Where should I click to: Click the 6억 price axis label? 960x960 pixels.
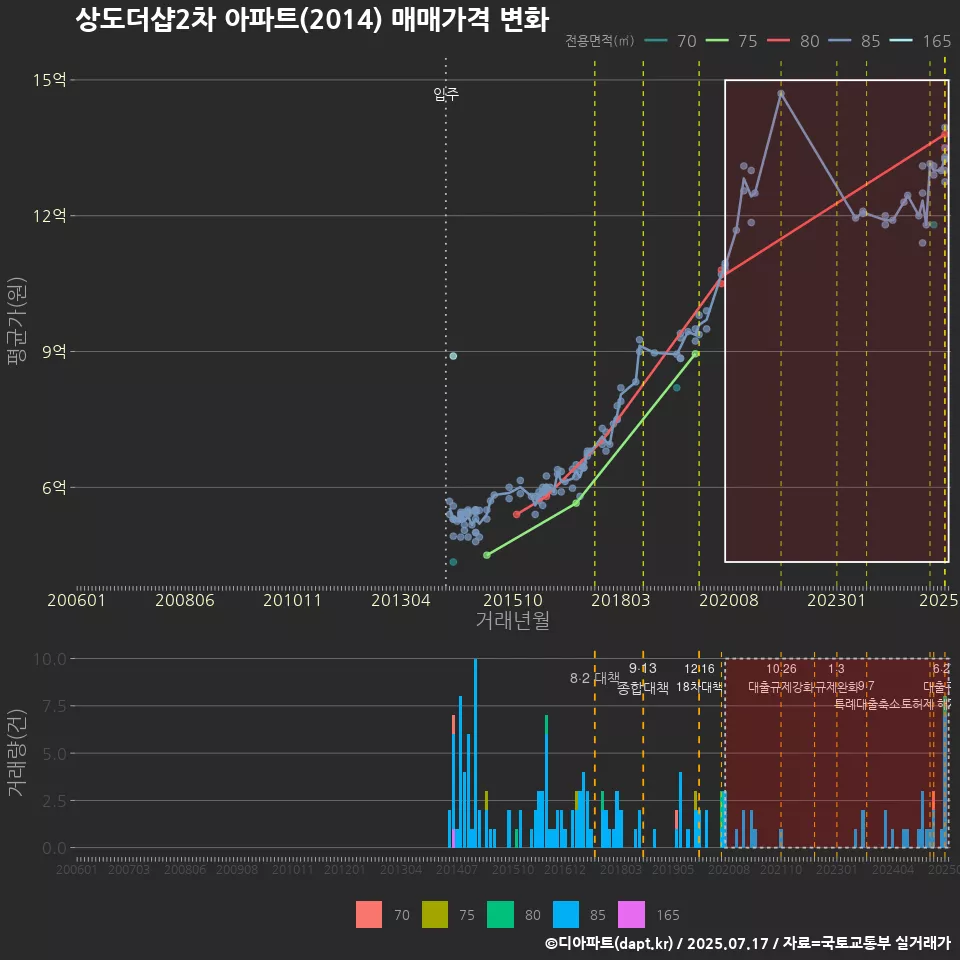click(54, 487)
